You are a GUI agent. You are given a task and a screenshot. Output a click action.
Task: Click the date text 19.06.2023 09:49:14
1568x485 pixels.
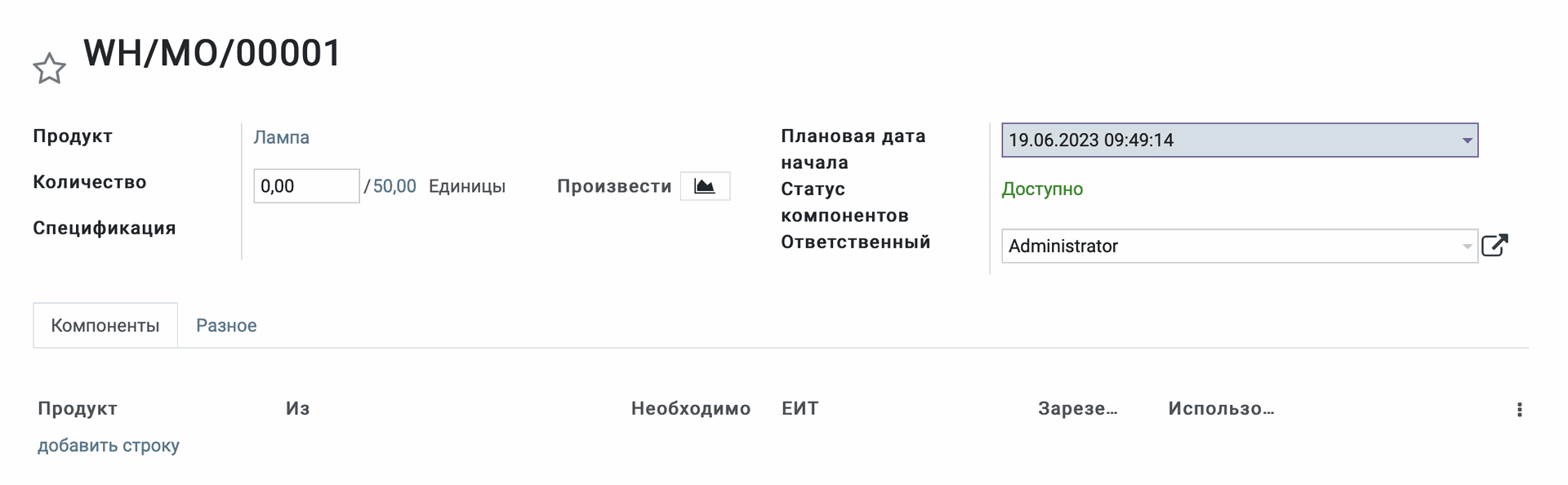click(x=1091, y=140)
